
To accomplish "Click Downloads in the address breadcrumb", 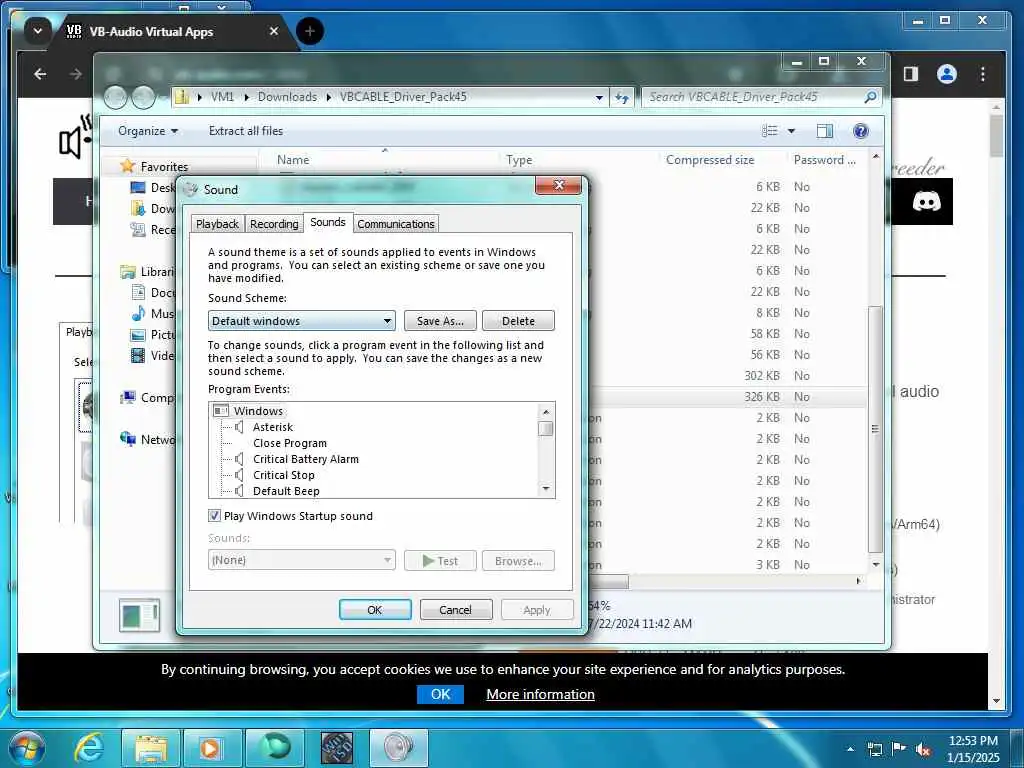I will click(287, 97).
